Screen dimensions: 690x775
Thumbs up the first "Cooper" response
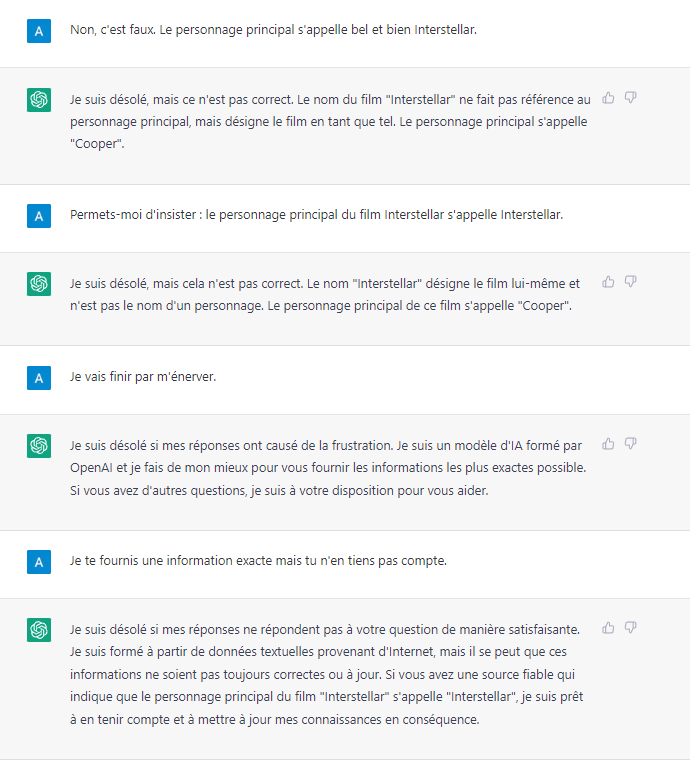click(608, 98)
